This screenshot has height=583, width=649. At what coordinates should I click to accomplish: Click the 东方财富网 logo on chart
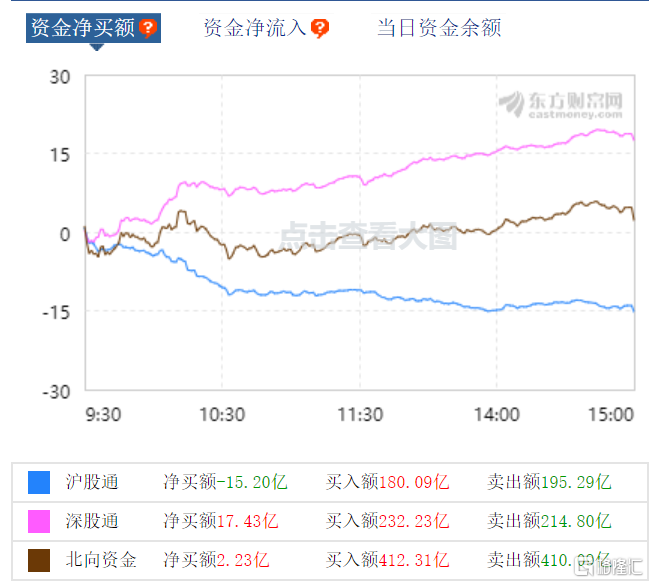click(x=561, y=105)
